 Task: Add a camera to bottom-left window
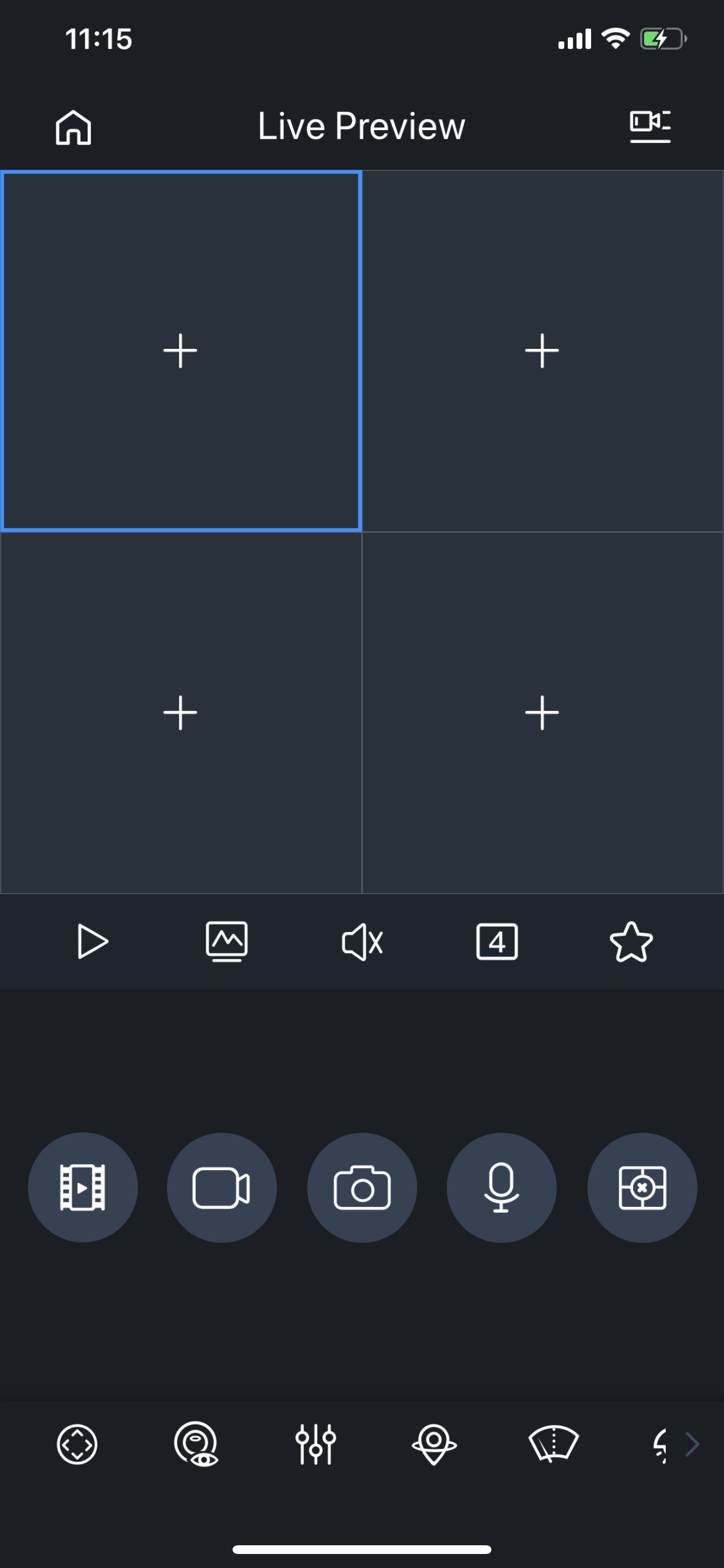(x=181, y=713)
